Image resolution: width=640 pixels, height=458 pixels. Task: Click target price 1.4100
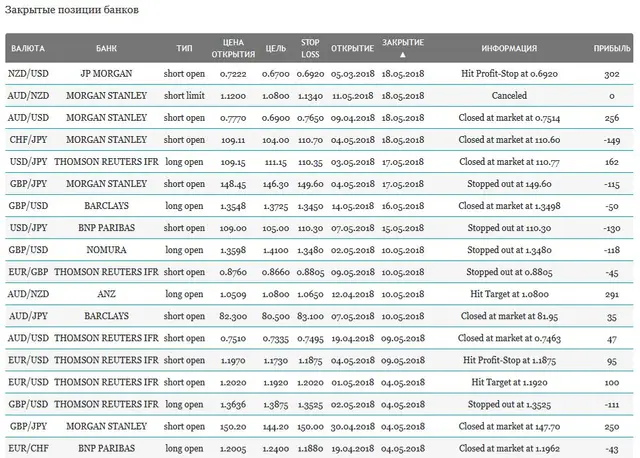pyautogui.click(x=276, y=250)
